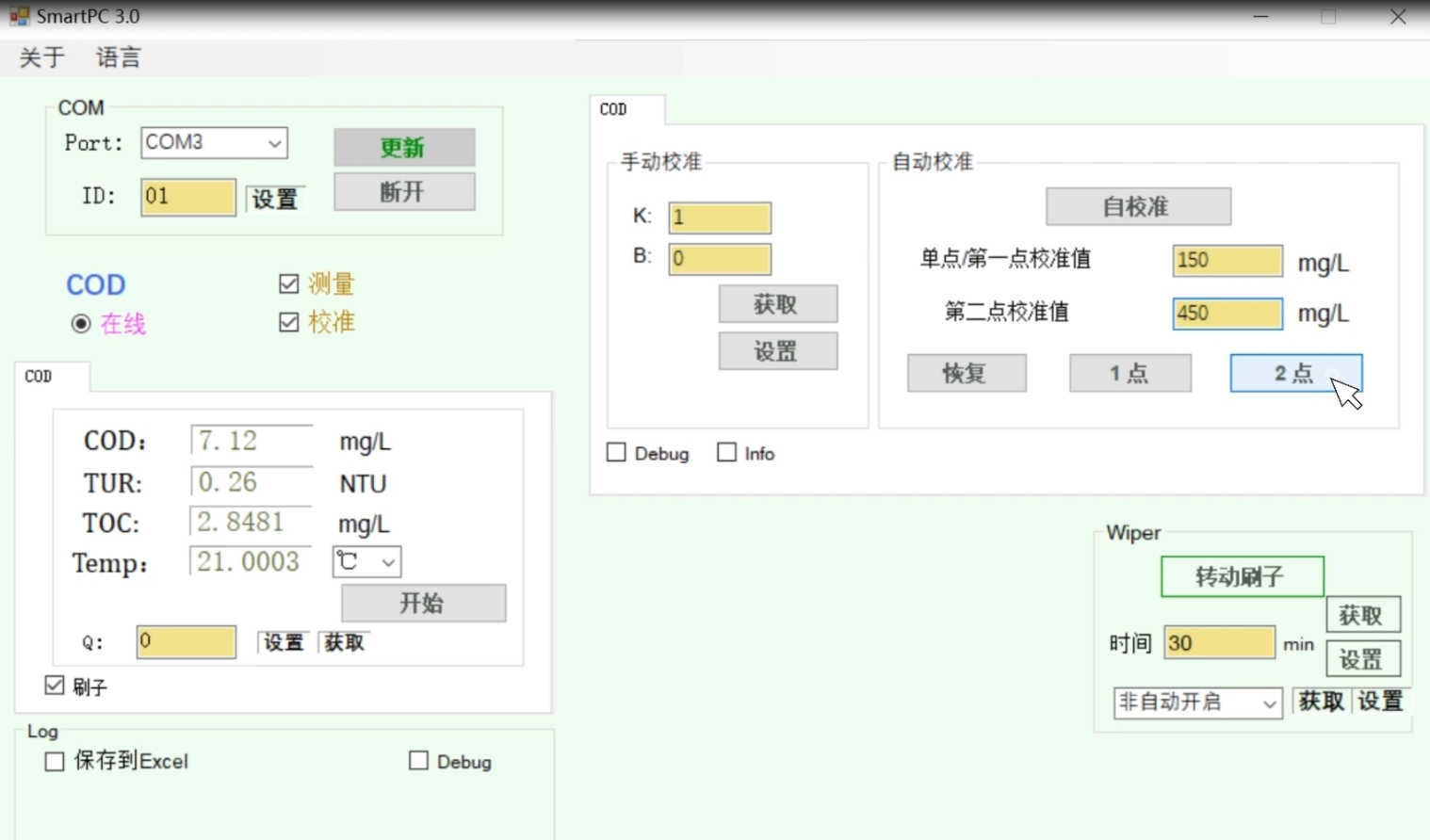Click the 恢复 restore button

[966, 373]
